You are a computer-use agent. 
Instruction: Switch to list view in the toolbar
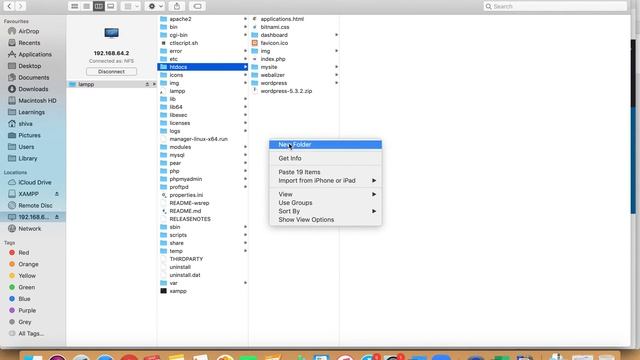87,6
